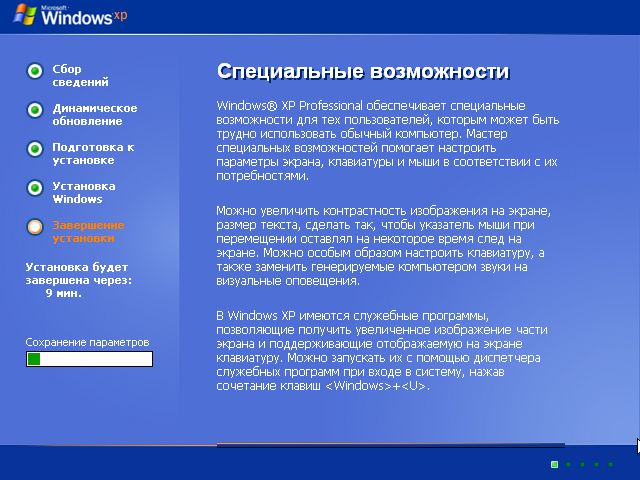Click the Специальные возможности heading
This screenshot has height=480, width=640.
tap(363, 72)
